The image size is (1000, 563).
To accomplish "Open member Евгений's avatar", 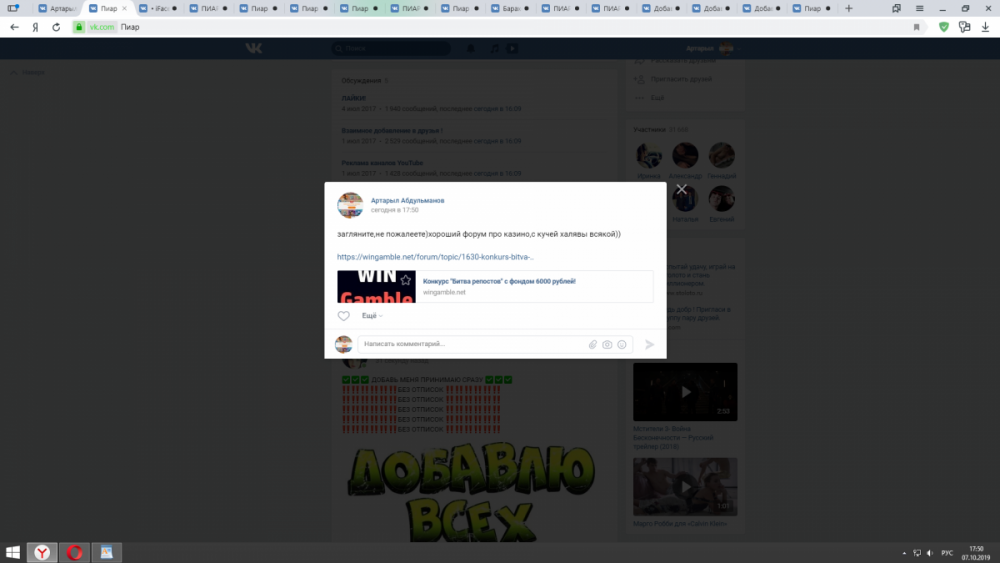I will pyautogui.click(x=721, y=198).
